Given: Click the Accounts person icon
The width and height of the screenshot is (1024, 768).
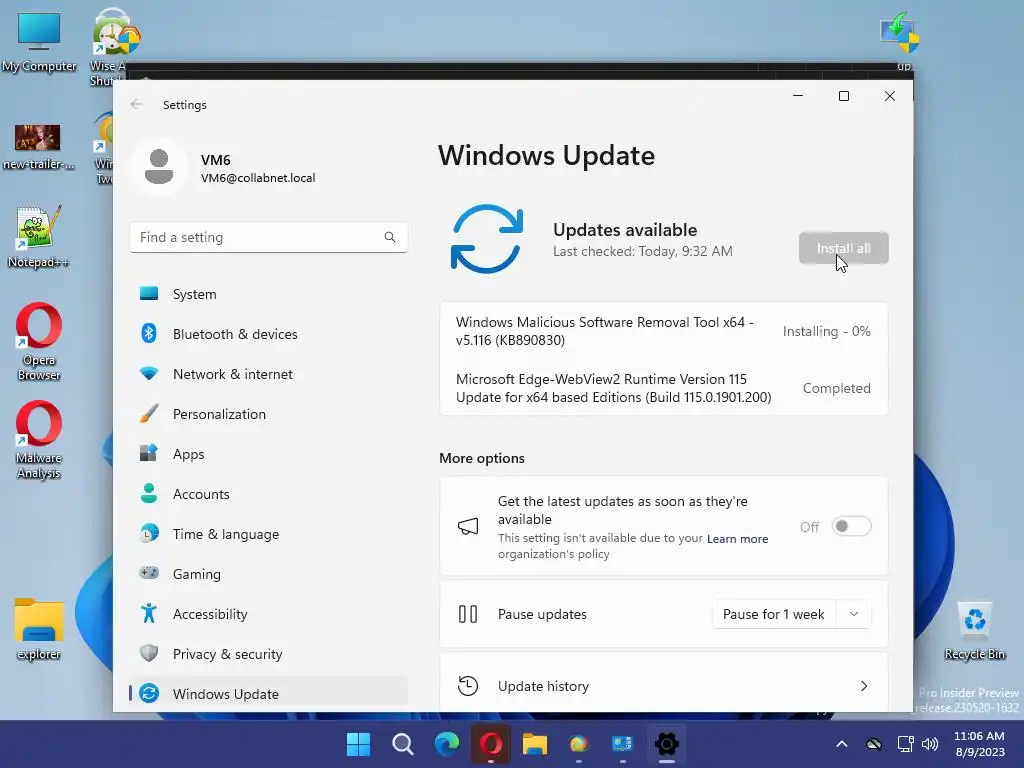Looking at the screenshot, I should [149, 493].
